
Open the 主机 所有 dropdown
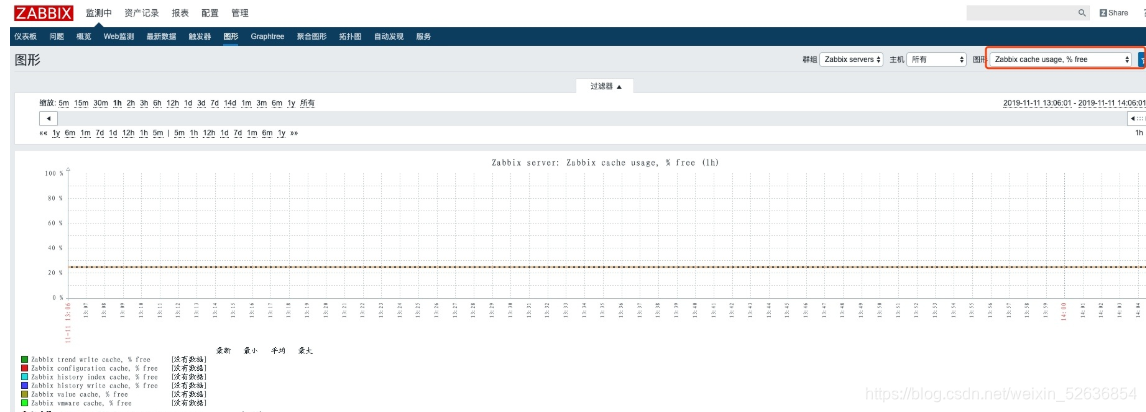[x=937, y=59]
